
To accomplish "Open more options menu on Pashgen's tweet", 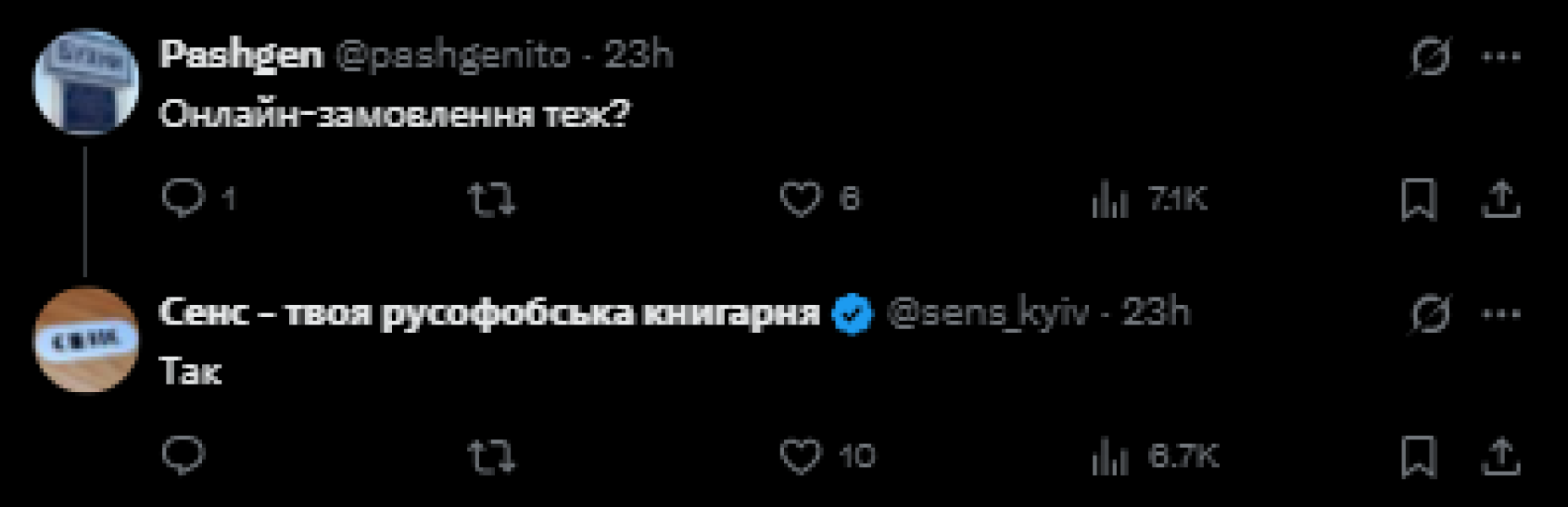I will pos(1501,57).
